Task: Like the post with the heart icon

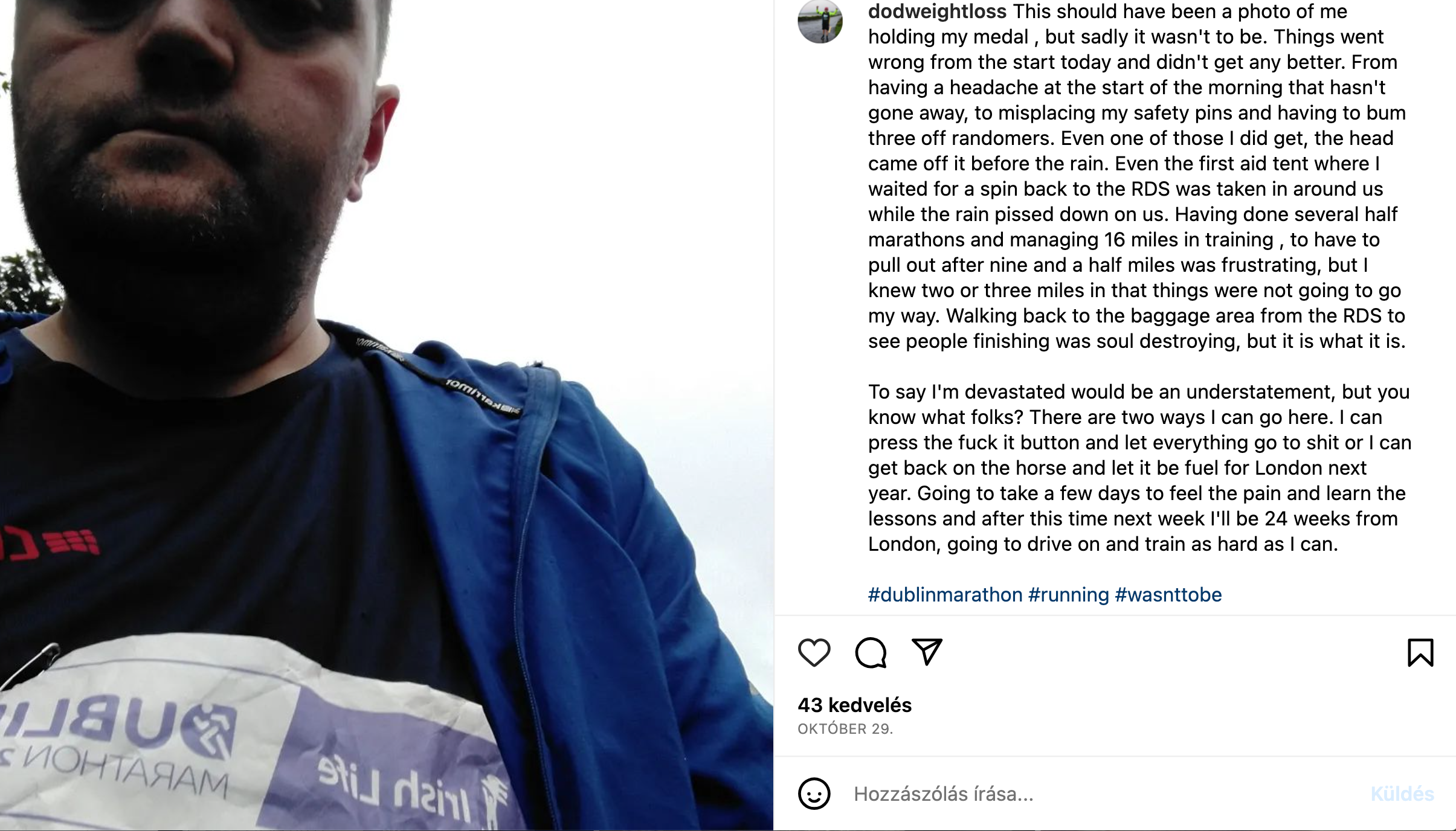Action: point(814,653)
